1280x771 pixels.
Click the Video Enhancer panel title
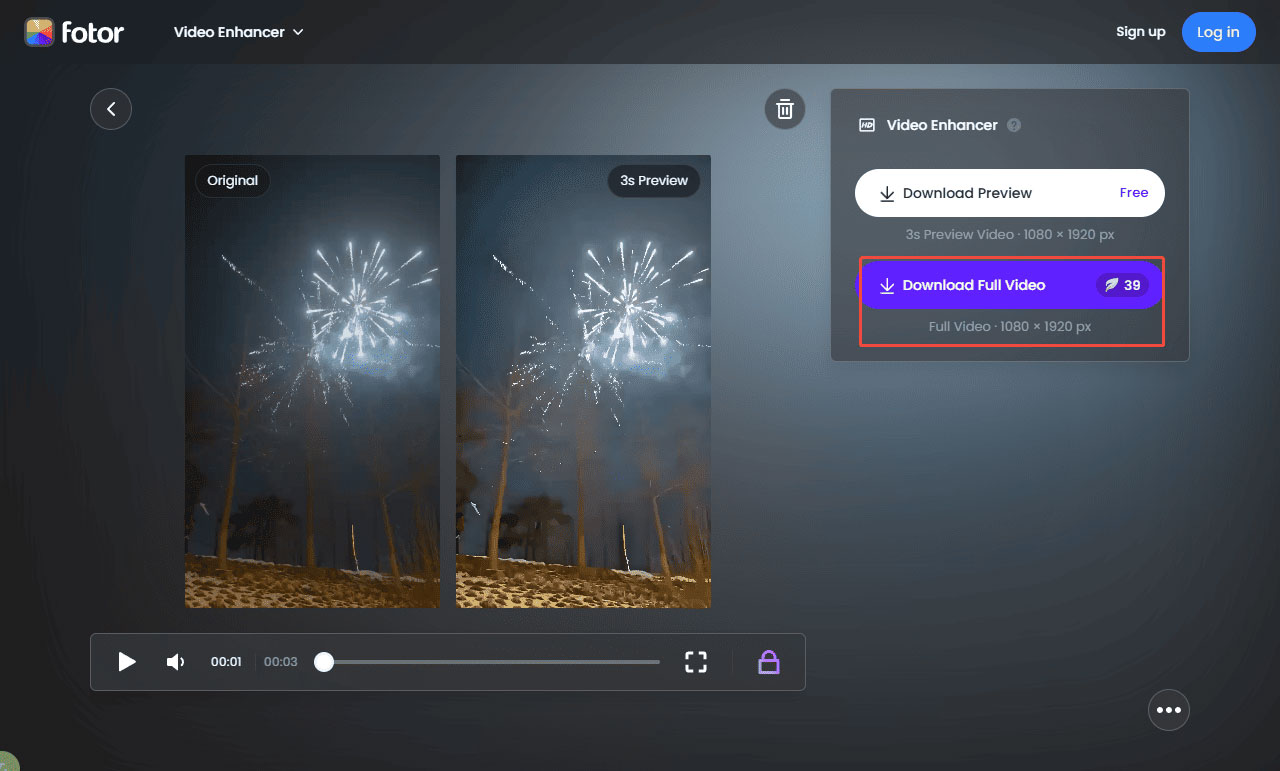pos(942,125)
